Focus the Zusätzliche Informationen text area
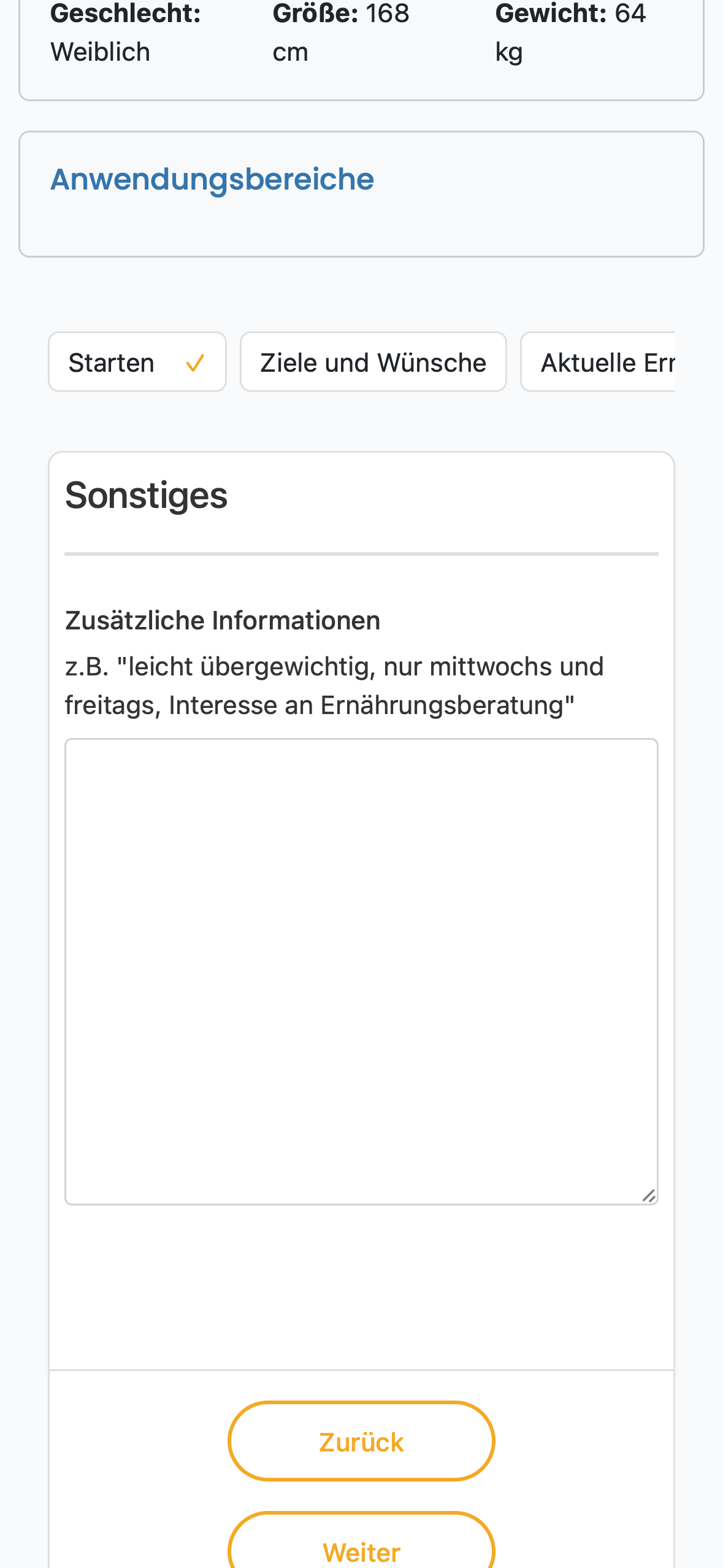The width and height of the screenshot is (723, 1568). point(361,972)
